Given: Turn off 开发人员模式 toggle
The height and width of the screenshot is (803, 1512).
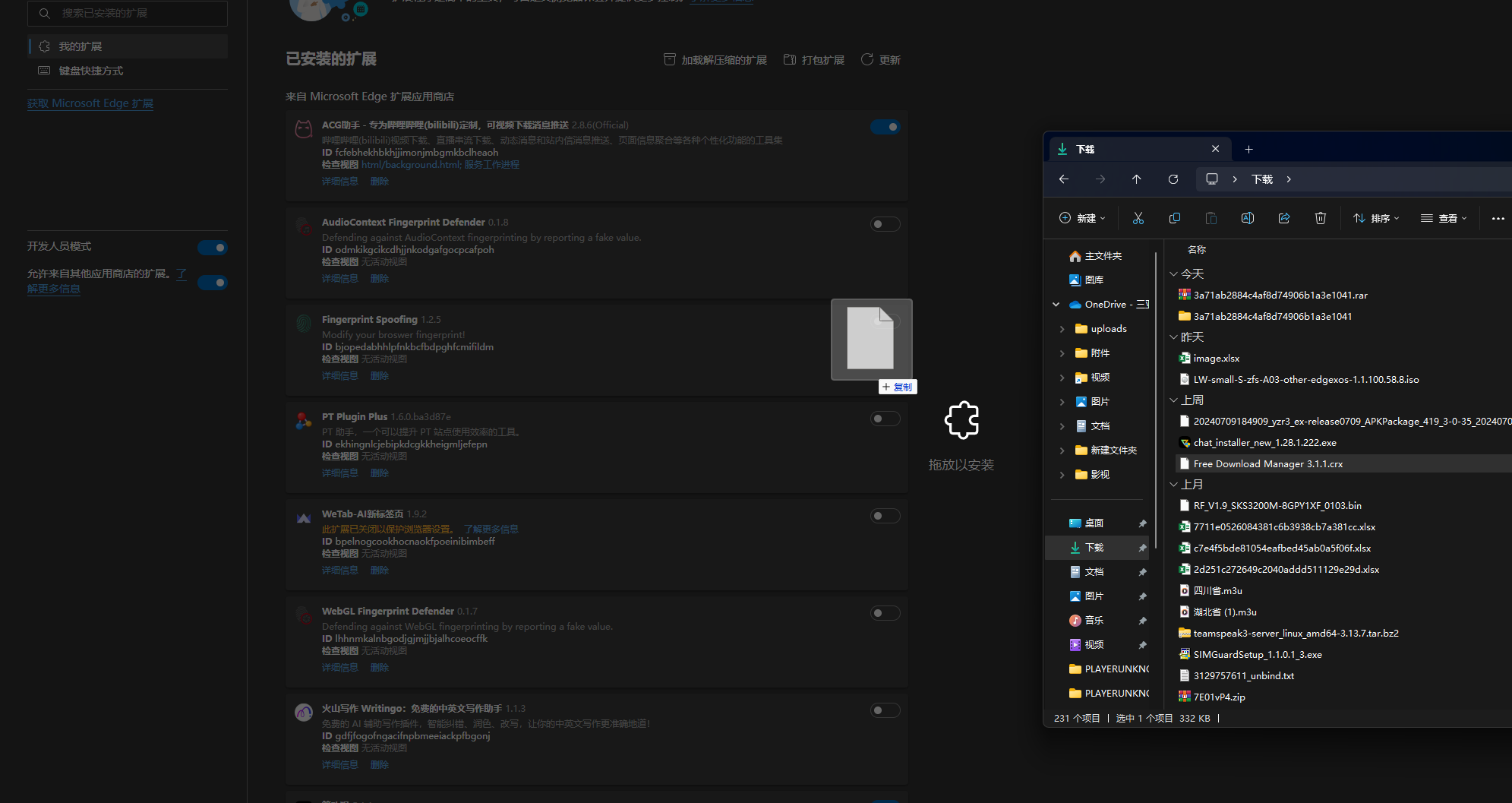Looking at the screenshot, I should (x=212, y=248).
